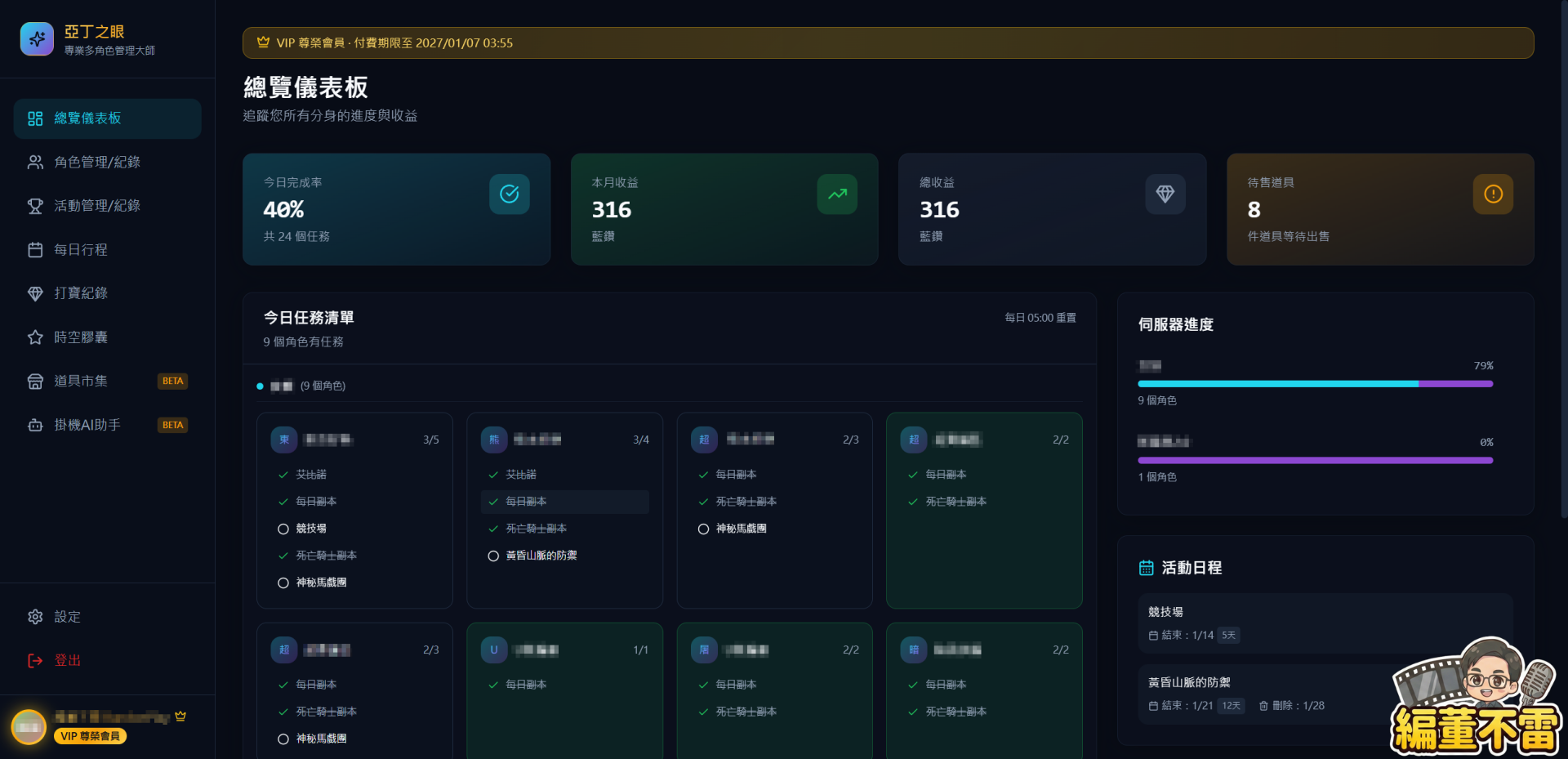1568x759 pixels.
Task: Click the 共 24 個任務 text
Action: 296,237
